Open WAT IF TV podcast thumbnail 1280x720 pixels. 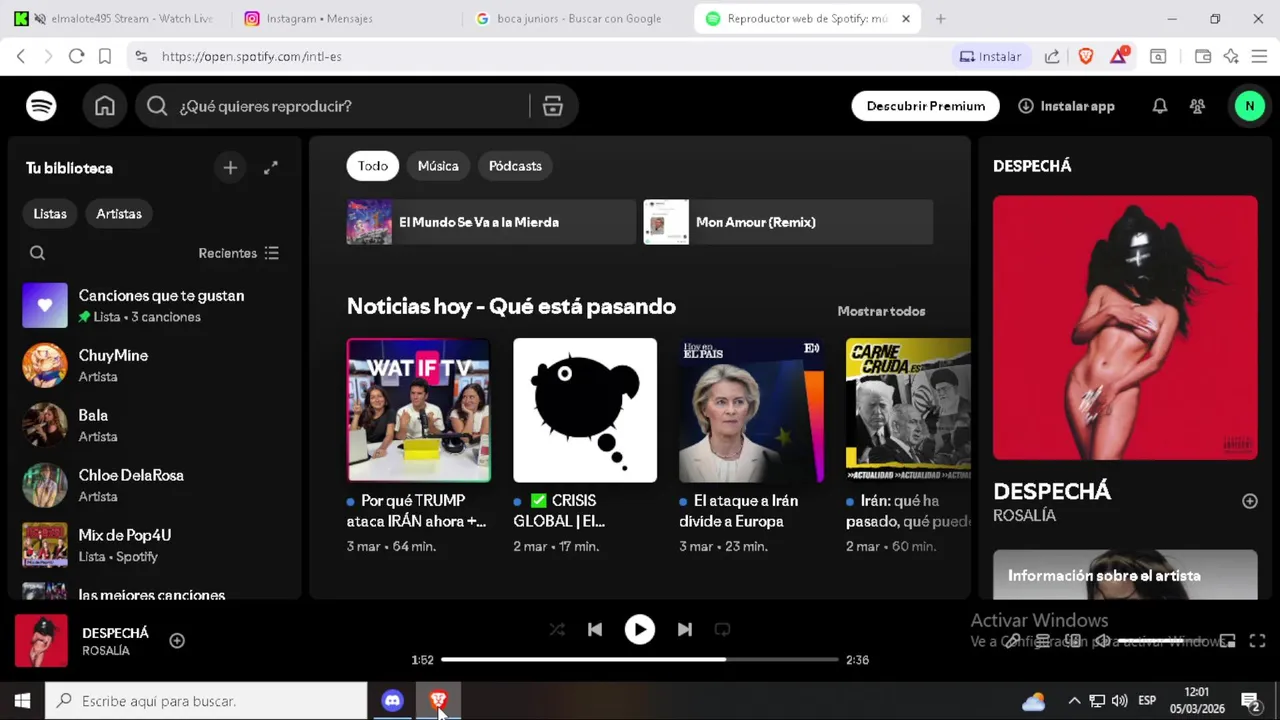[x=419, y=410]
